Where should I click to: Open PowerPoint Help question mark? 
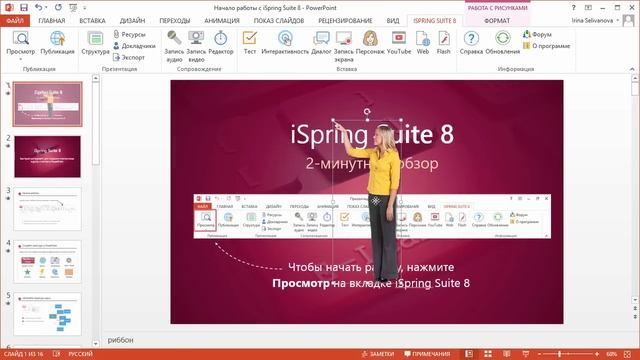tap(573, 7)
